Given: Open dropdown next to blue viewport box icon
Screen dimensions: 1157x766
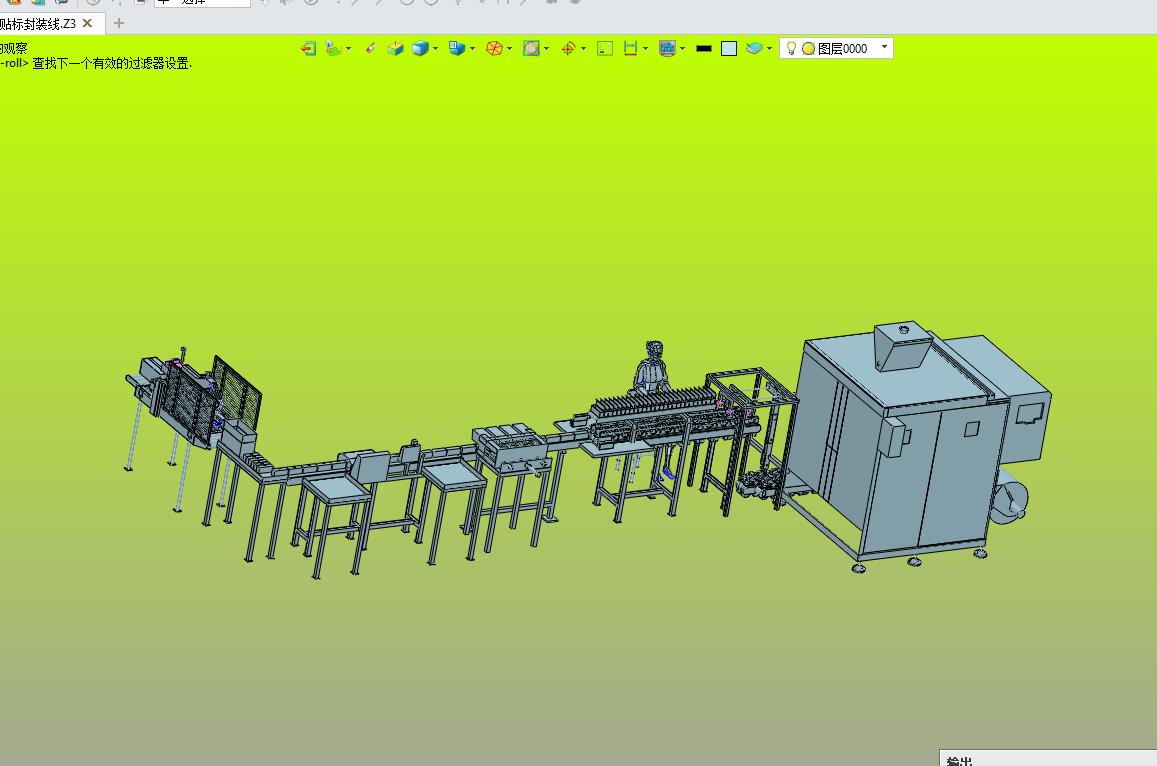Looking at the screenshot, I should tap(472, 49).
